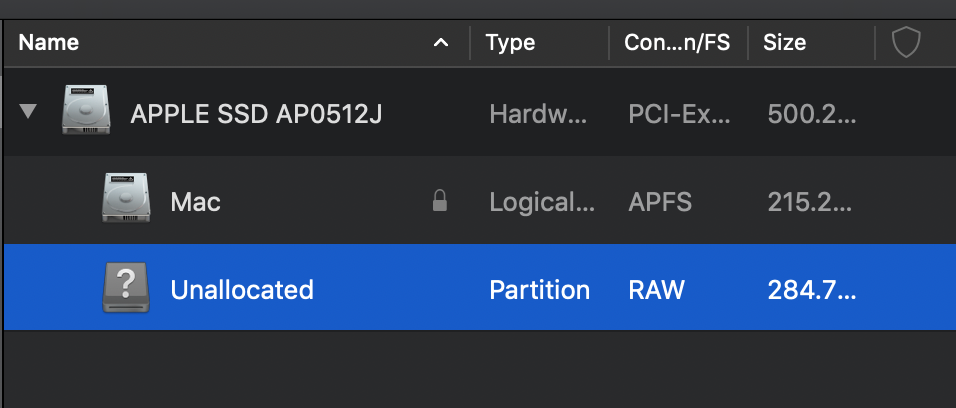Click the APFS file system cell

click(660, 202)
